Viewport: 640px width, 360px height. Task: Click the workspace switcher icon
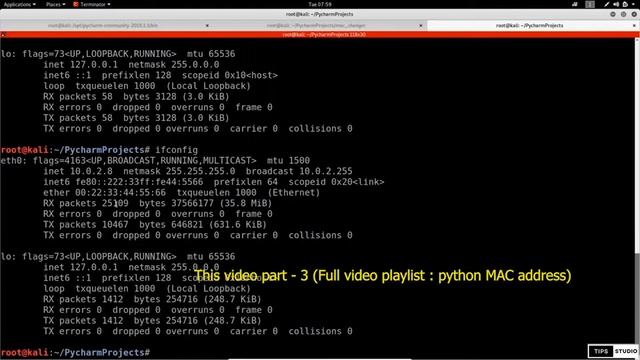(x=590, y=4)
